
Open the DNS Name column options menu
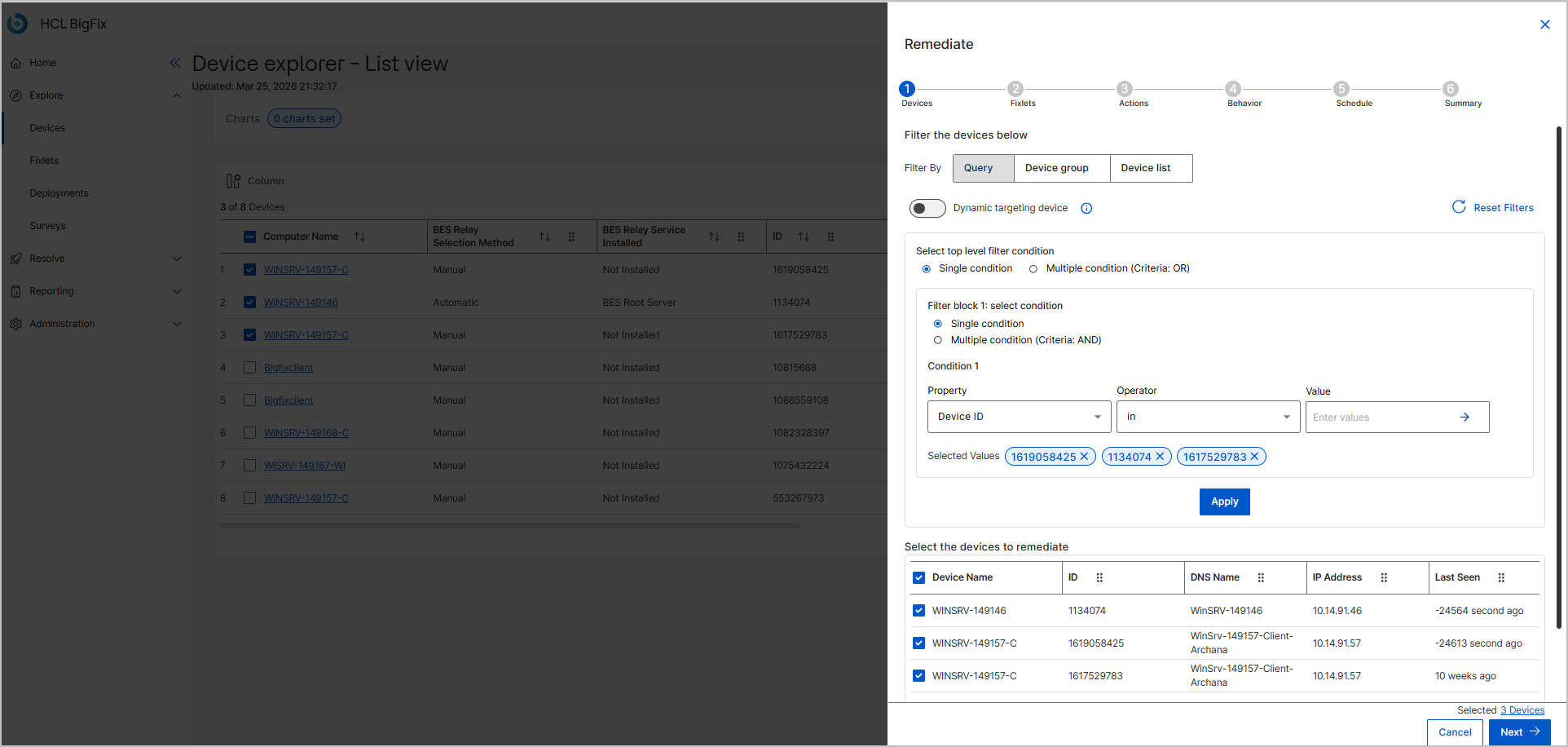(1261, 577)
